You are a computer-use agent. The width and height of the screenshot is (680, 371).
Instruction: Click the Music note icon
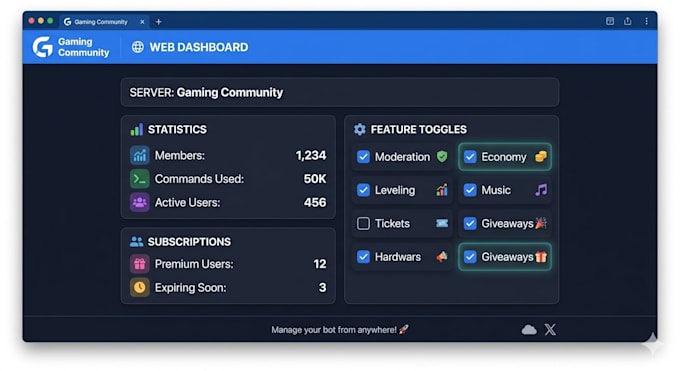pyautogui.click(x=541, y=190)
